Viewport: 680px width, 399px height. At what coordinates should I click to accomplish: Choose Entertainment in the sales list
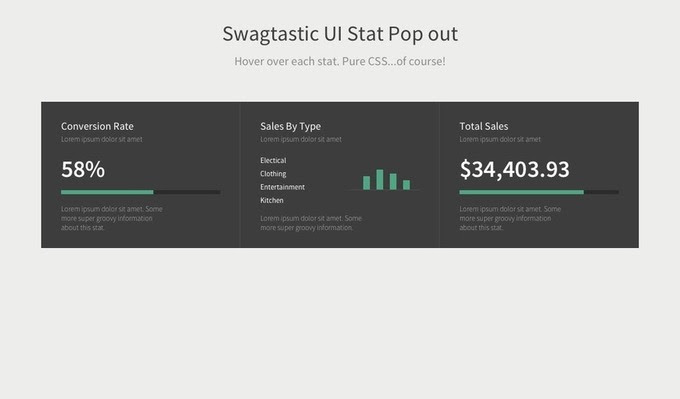point(282,187)
